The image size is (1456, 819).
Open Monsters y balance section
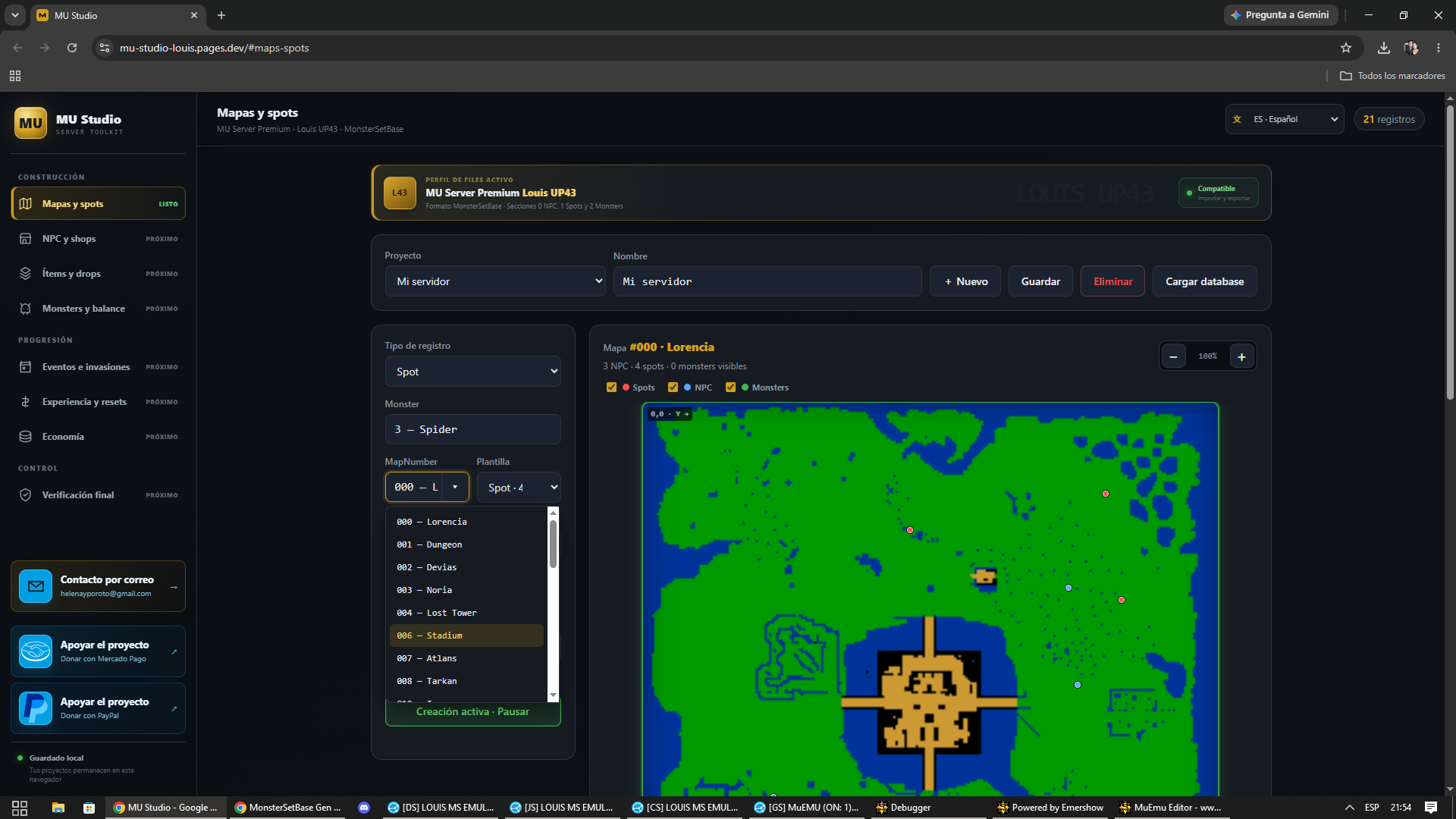tap(99, 309)
